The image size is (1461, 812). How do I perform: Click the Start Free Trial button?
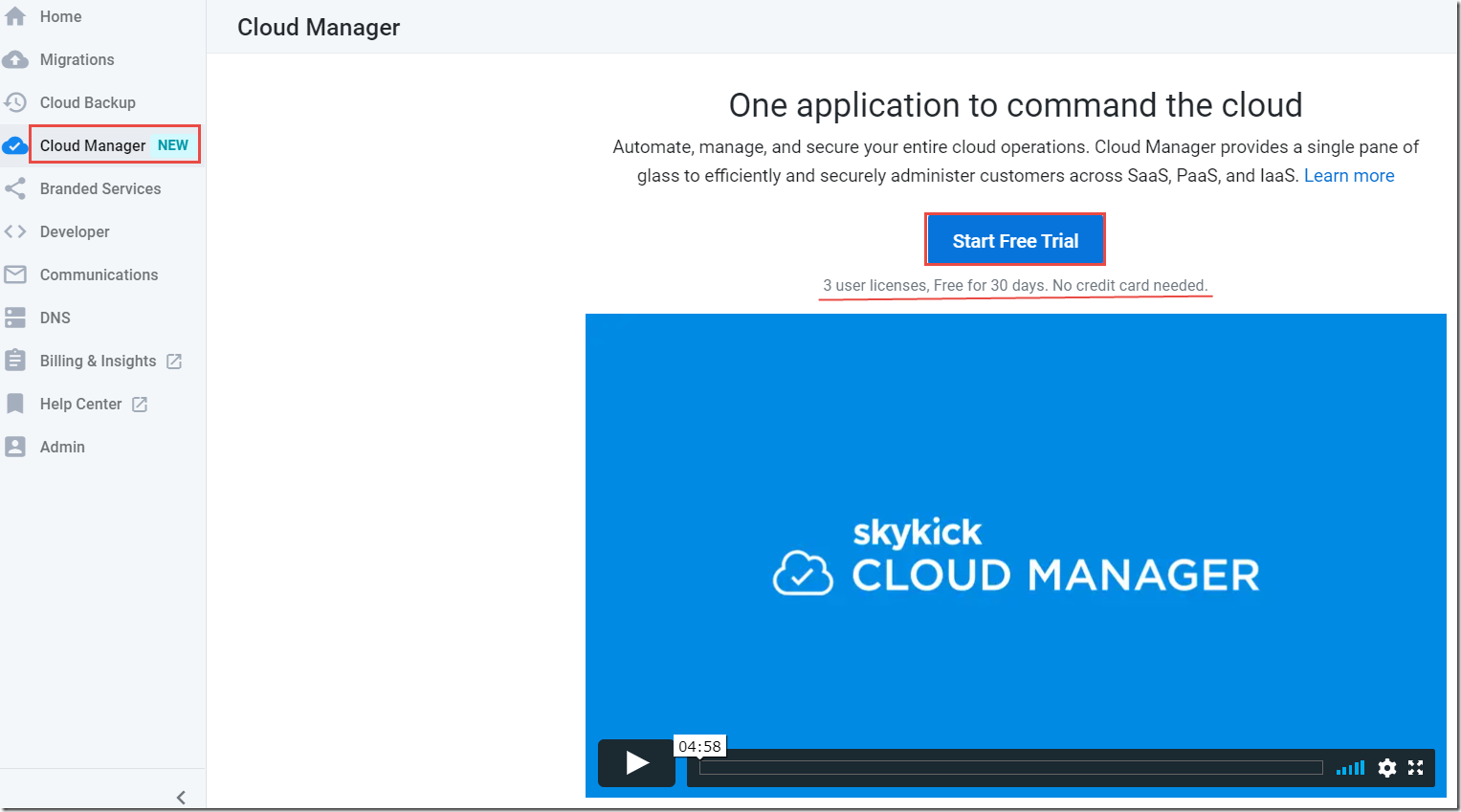[1015, 240]
